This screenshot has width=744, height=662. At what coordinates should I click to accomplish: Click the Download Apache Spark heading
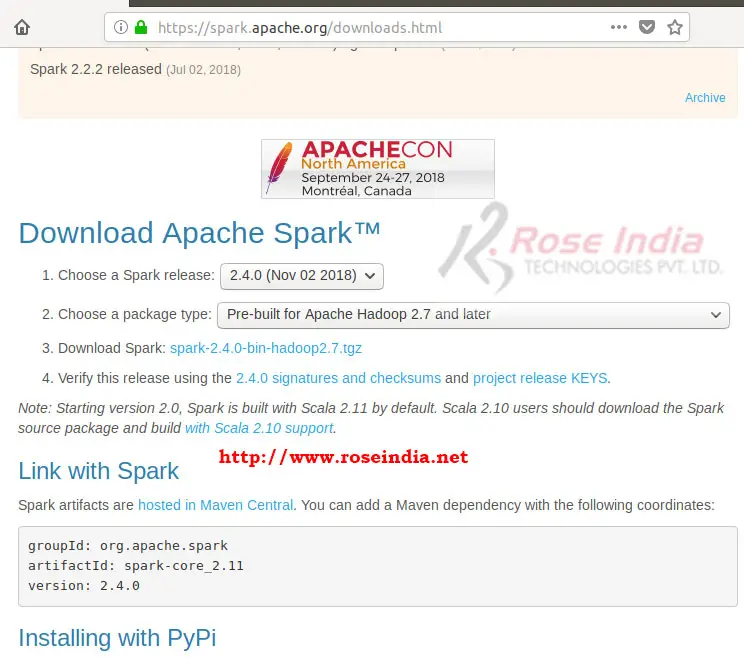(x=199, y=233)
